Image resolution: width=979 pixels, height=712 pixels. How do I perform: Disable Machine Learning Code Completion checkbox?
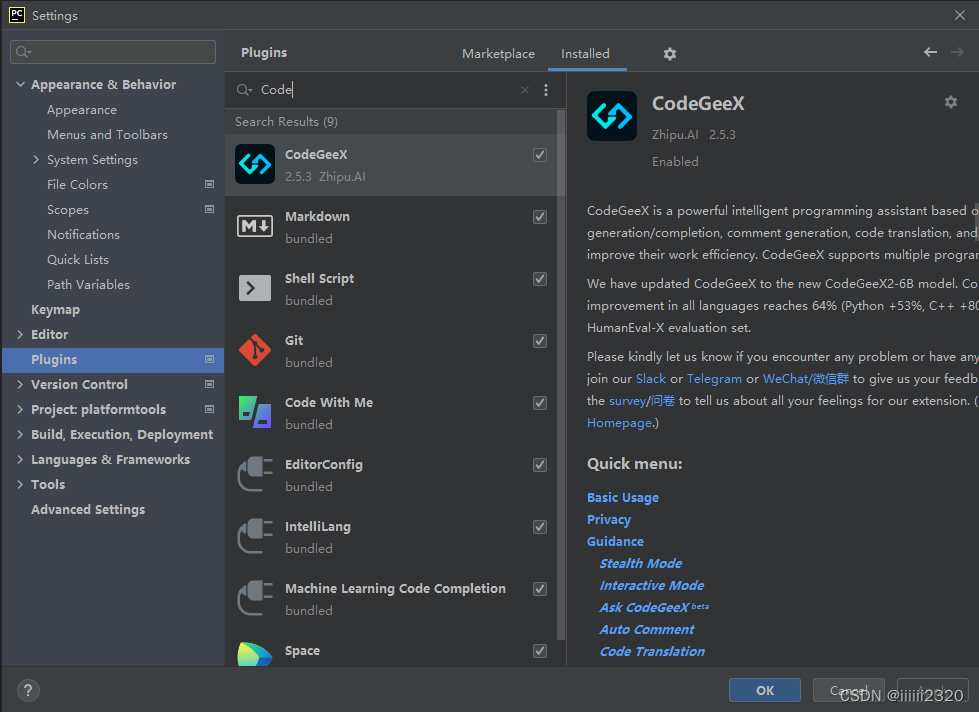(540, 588)
